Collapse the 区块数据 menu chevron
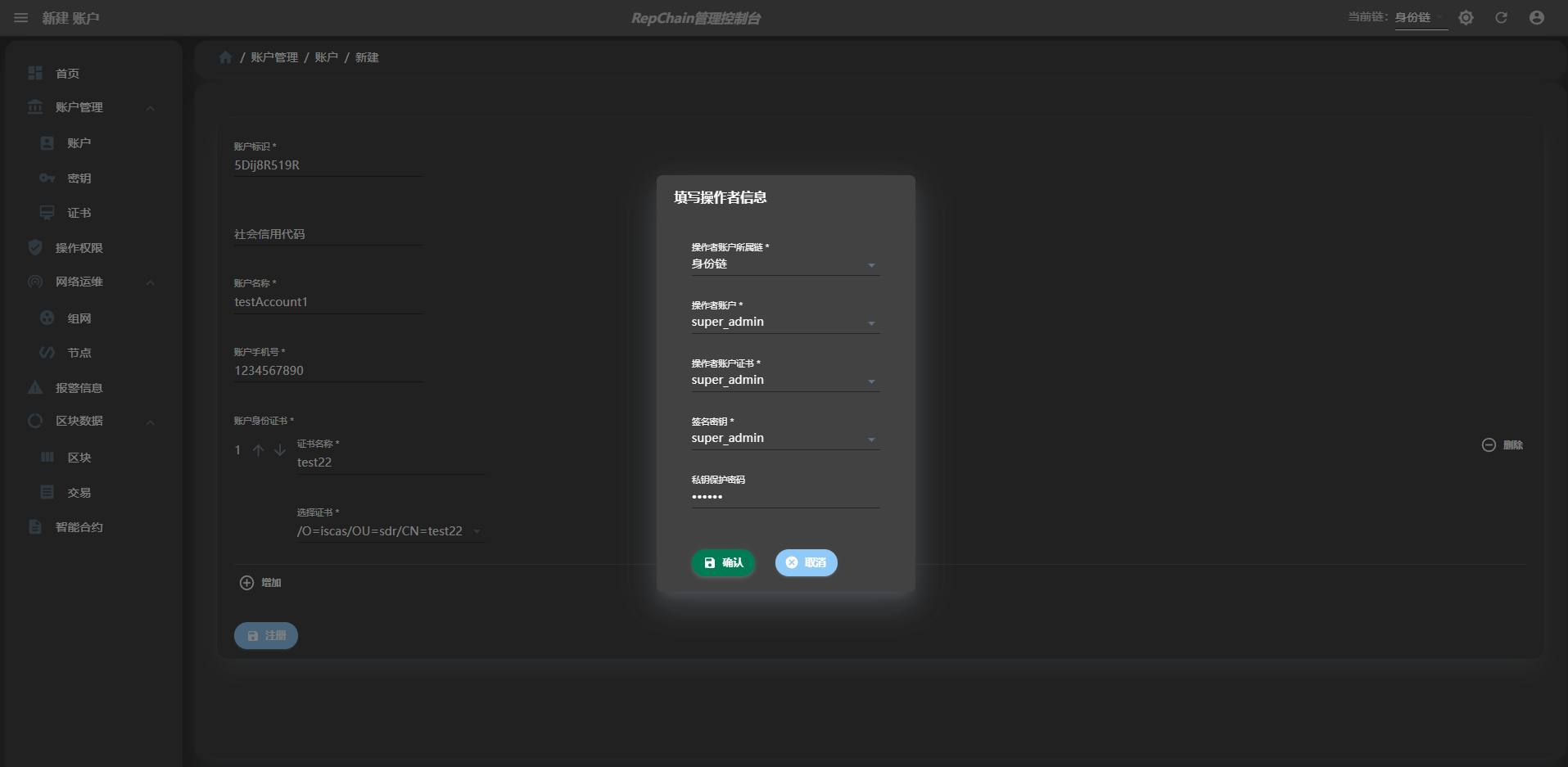 click(150, 422)
